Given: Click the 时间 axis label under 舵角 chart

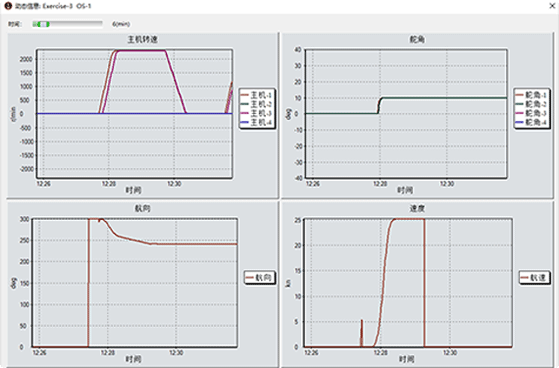Looking at the screenshot, I should tap(405, 190).
